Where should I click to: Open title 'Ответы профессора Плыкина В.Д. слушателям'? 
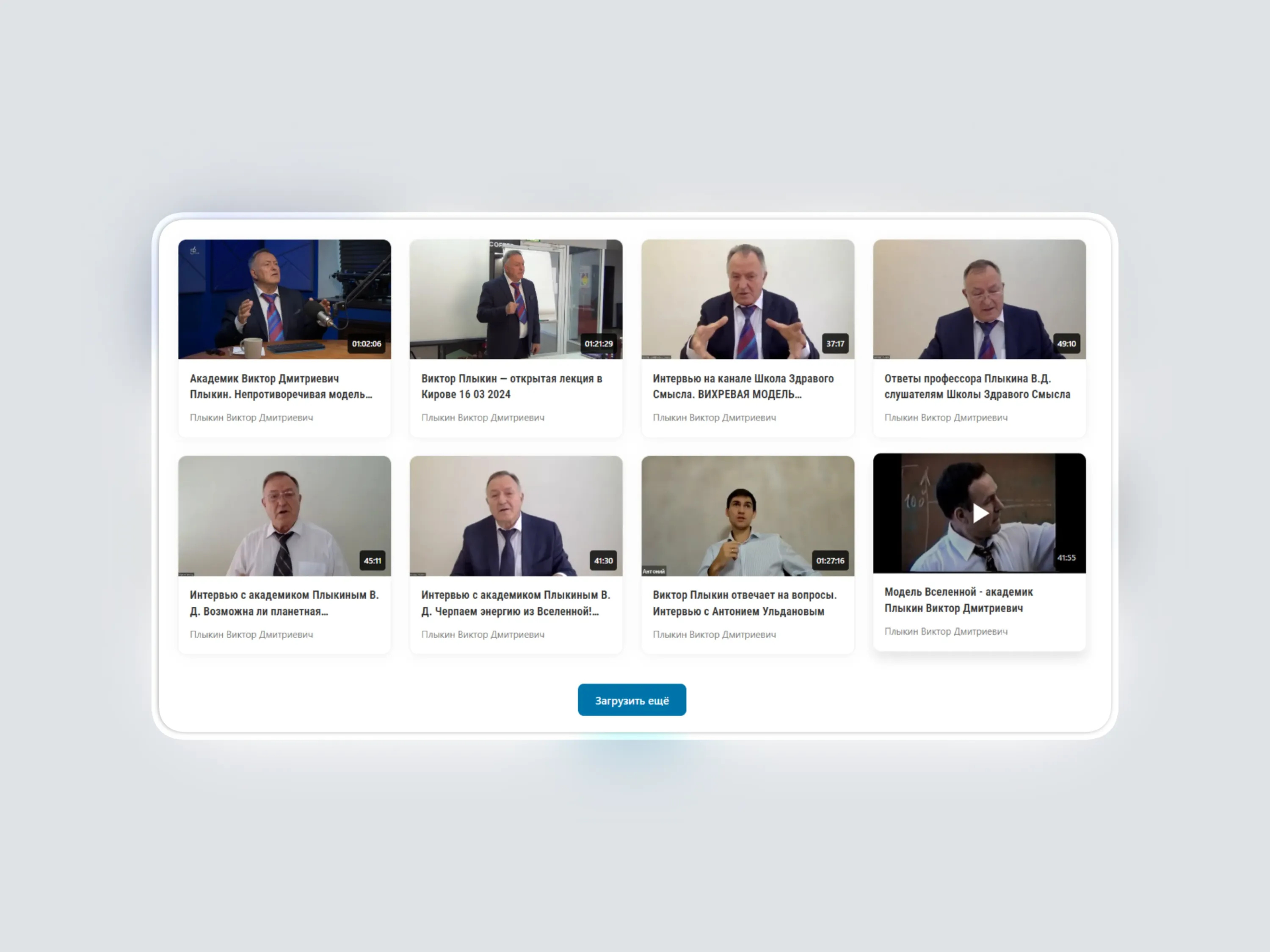click(x=977, y=386)
